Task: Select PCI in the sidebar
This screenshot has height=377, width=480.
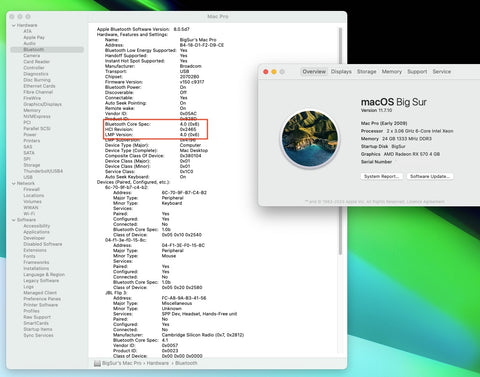Action: click(x=27, y=122)
